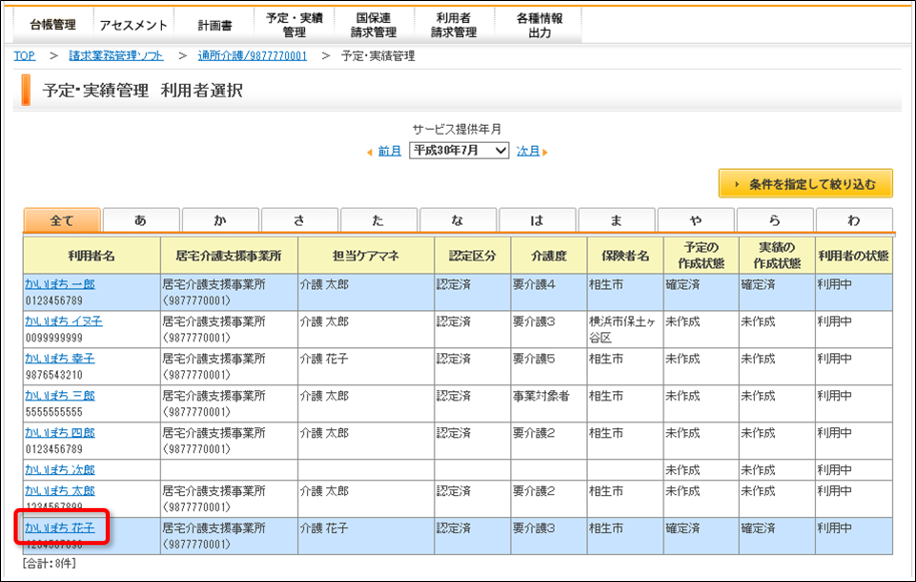This screenshot has height=582, width=916.
Task: Click the 居宅介護支援事業所 column header
Action: point(229,255)
